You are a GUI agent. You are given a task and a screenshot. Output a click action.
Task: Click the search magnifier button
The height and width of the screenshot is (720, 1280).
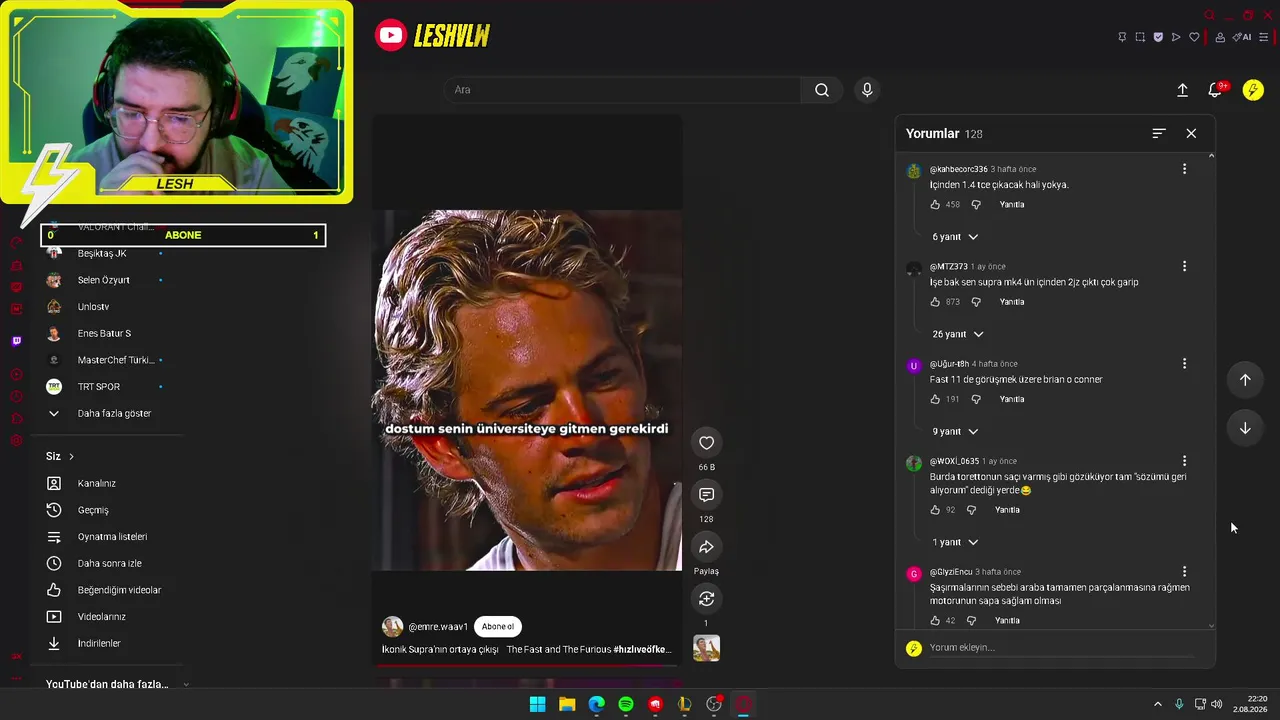click(x=821, y=90)
